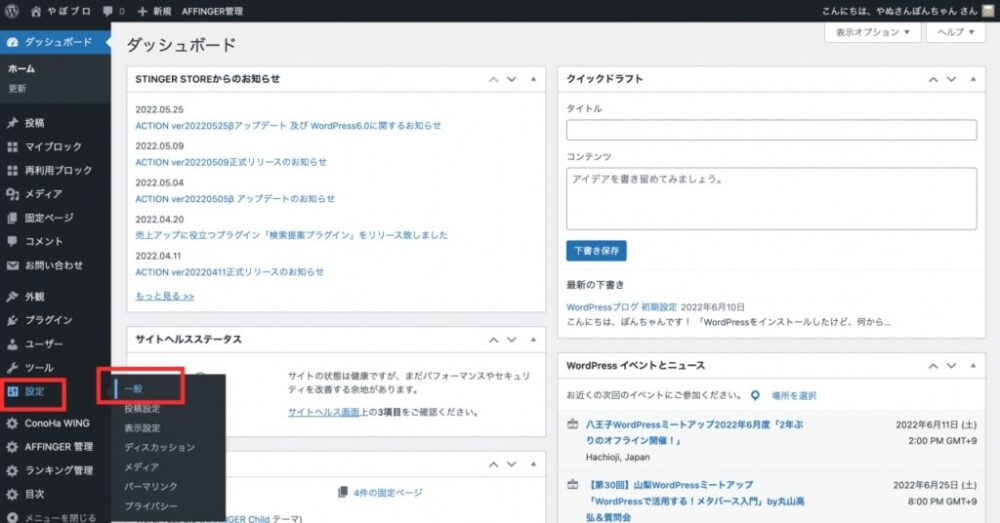Click the コンテンツ textarea in クイックドラフト
1000x523 pixels.
(771, 198)
